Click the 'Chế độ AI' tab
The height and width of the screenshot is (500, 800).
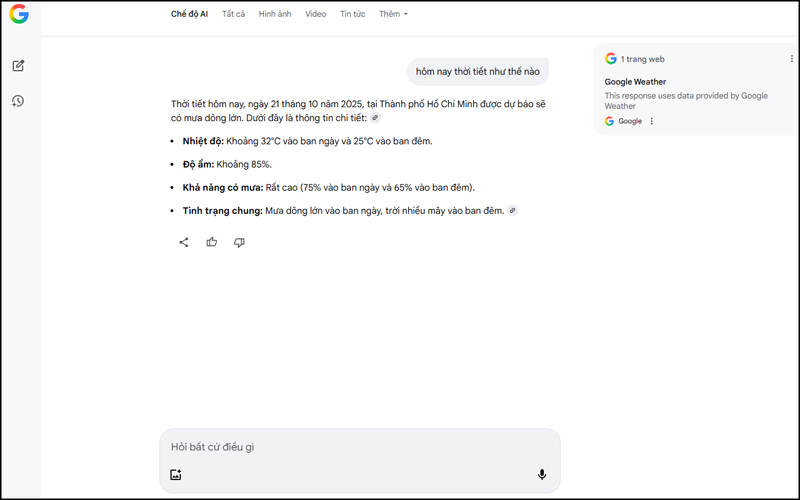point(189,14)
